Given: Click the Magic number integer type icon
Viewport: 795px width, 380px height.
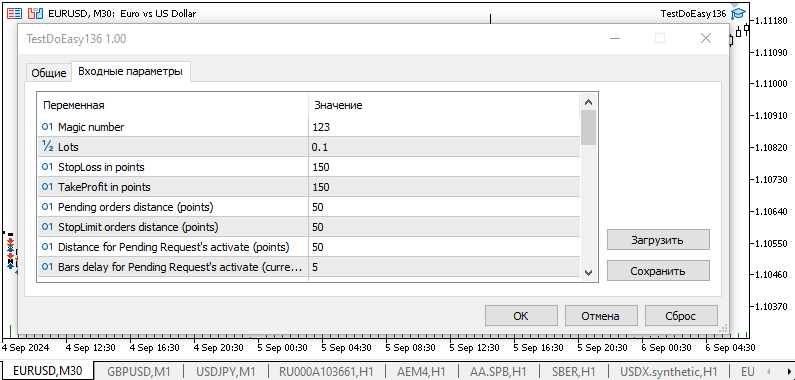Looking at the screenshot, I should (x=47, y=127).
